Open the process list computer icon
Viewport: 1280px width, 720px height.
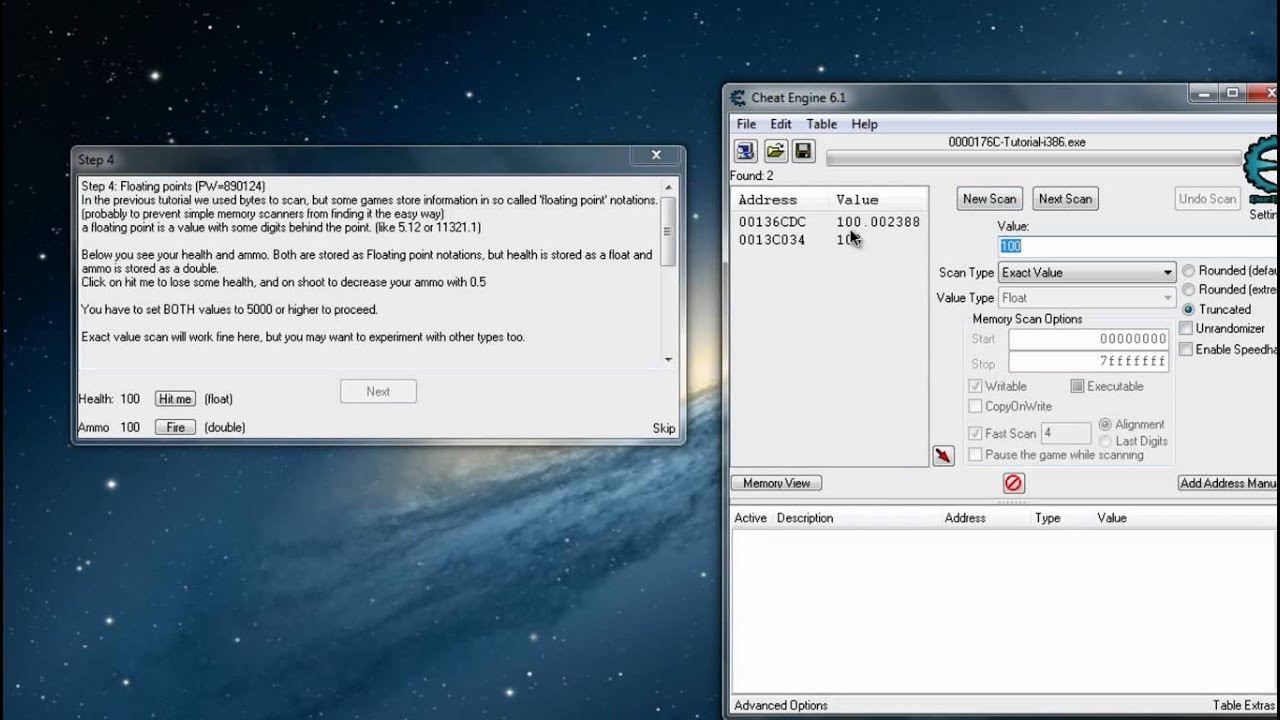click(745, 151)
